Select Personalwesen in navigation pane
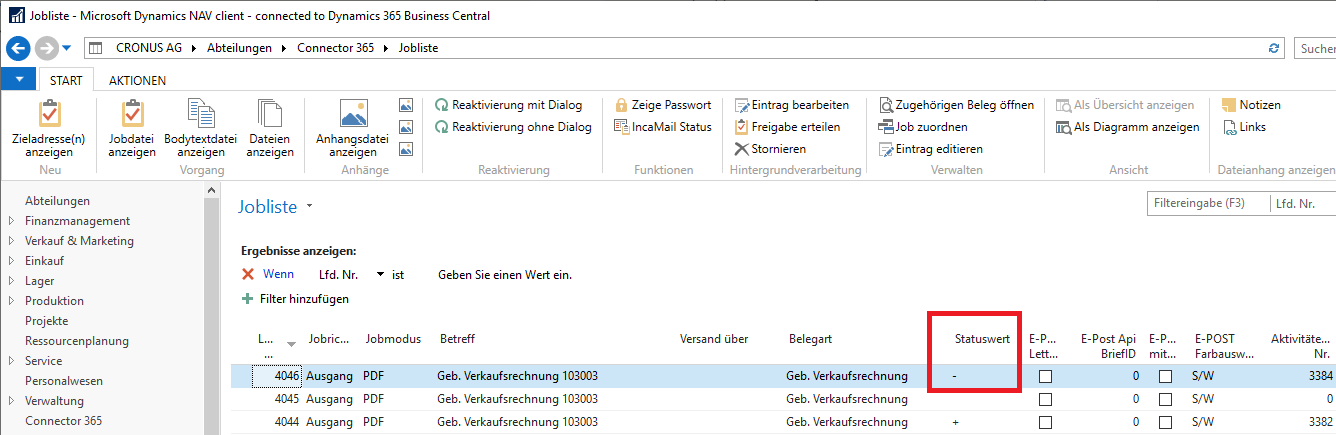 64,381
